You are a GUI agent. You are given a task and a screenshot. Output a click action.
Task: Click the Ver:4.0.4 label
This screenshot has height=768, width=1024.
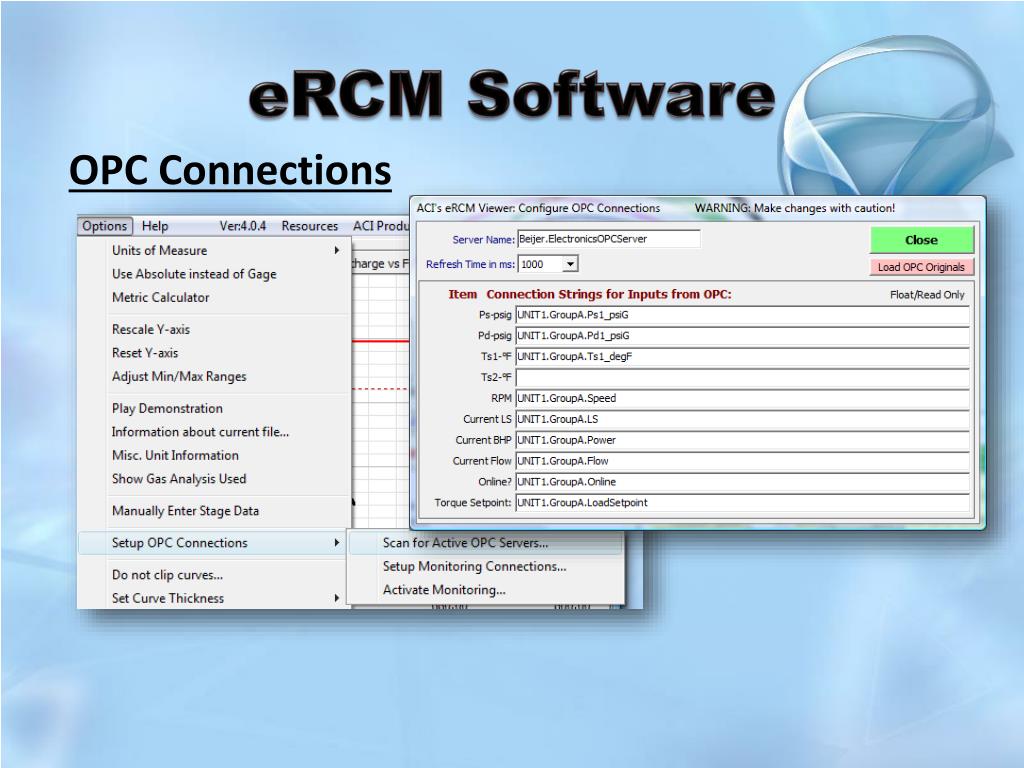pyautogui.click(x=242, y=226)
